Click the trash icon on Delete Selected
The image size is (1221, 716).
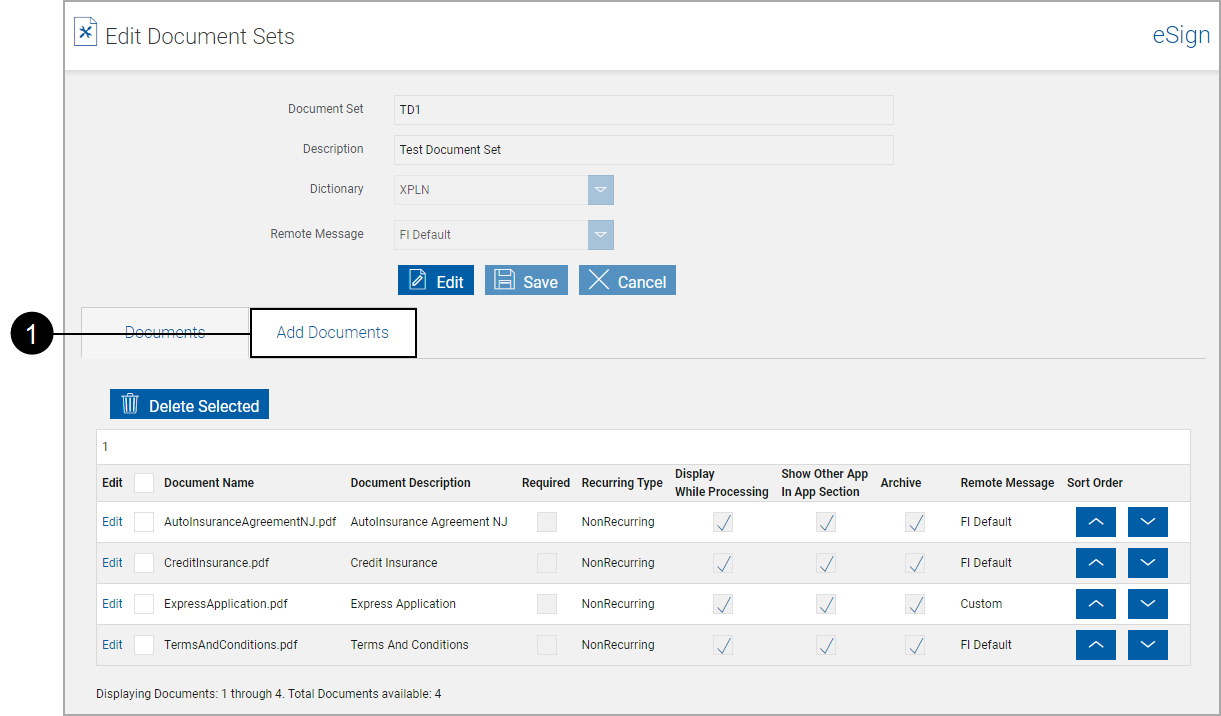(x=129, y=403)
